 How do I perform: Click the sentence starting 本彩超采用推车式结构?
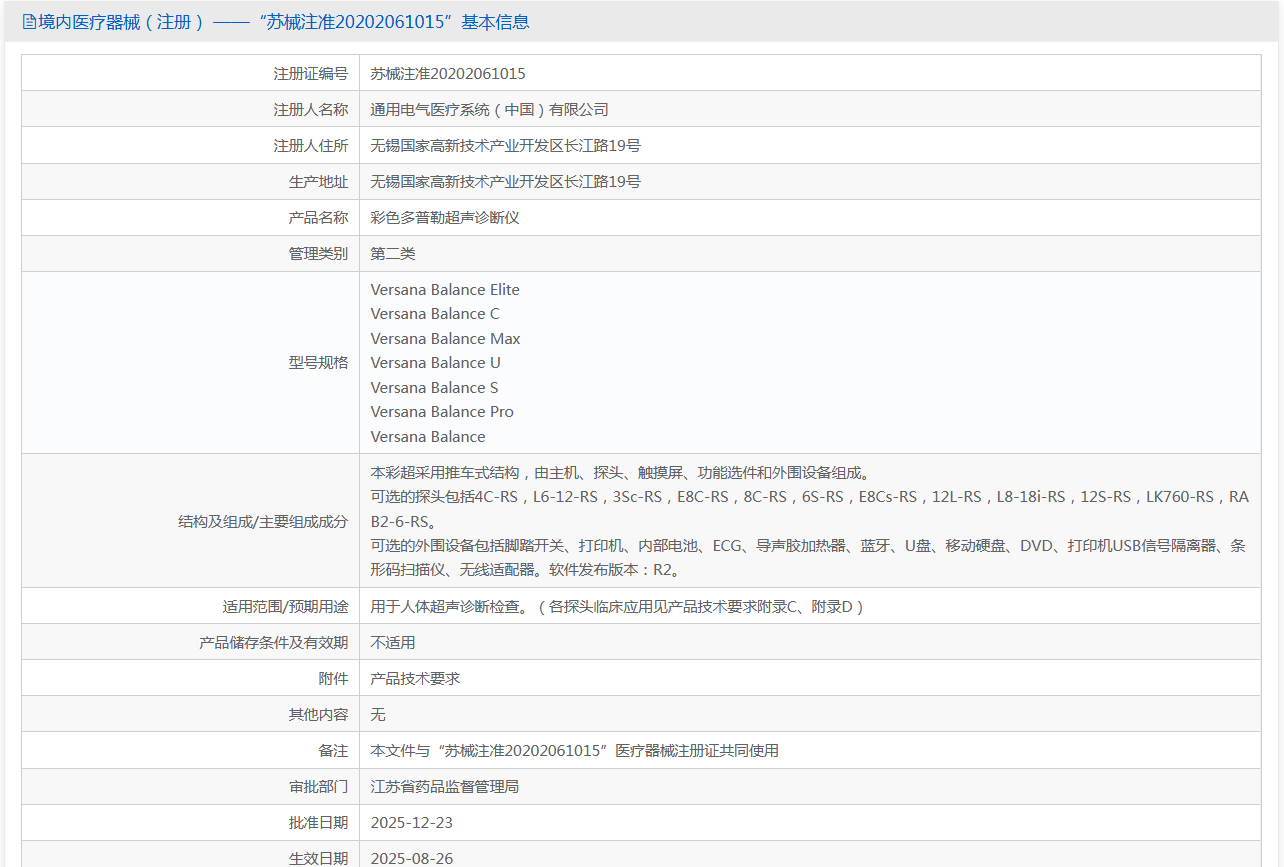(x=620, y=473)
